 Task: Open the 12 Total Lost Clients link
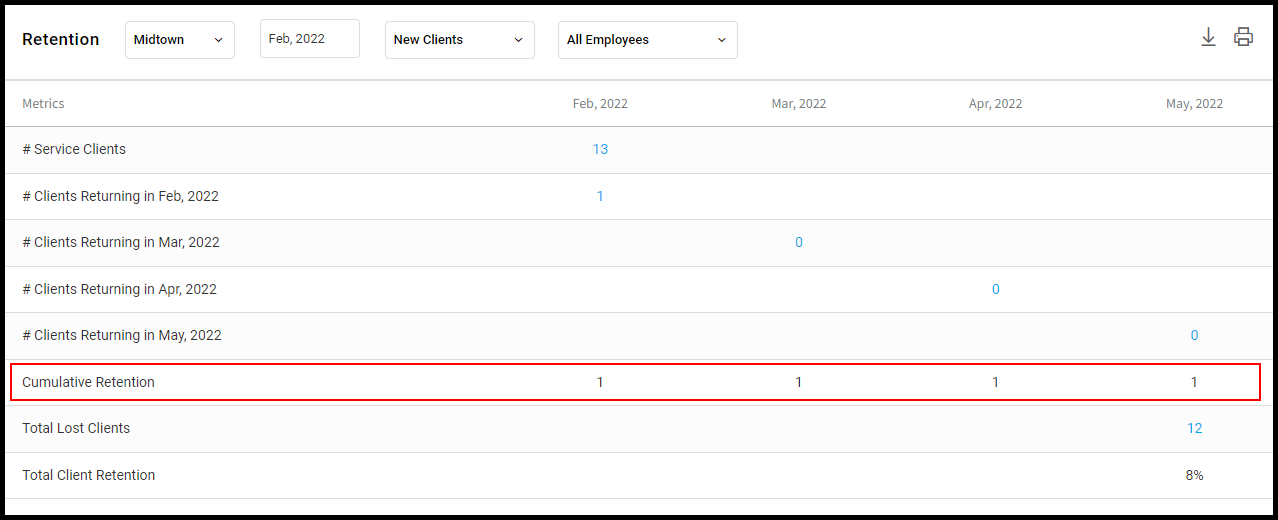coord(1194,428)
